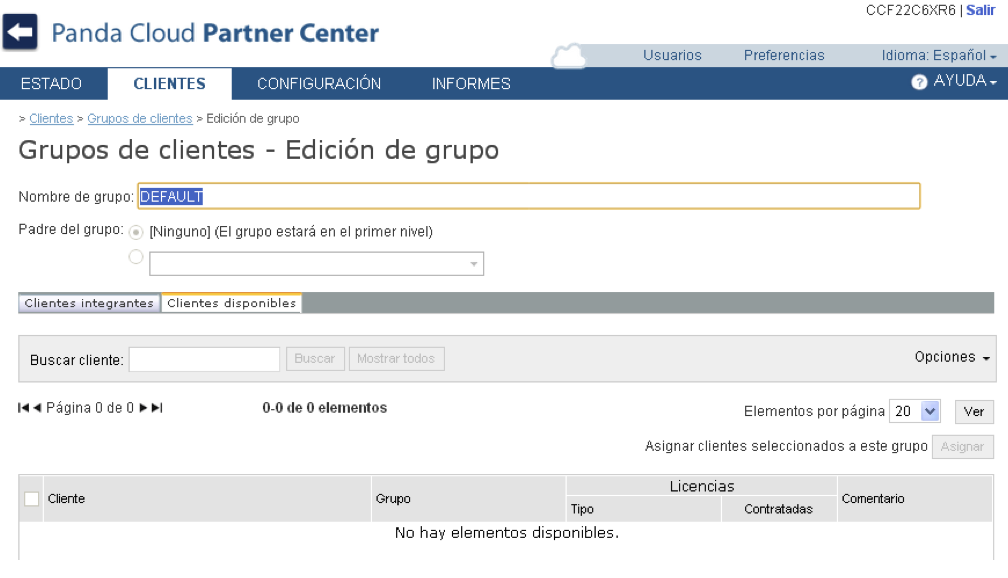Open the INFORMES menu tab
The width and height of the screenshot is (1008, 578).
pyautogui.click(x=471, y=84)
